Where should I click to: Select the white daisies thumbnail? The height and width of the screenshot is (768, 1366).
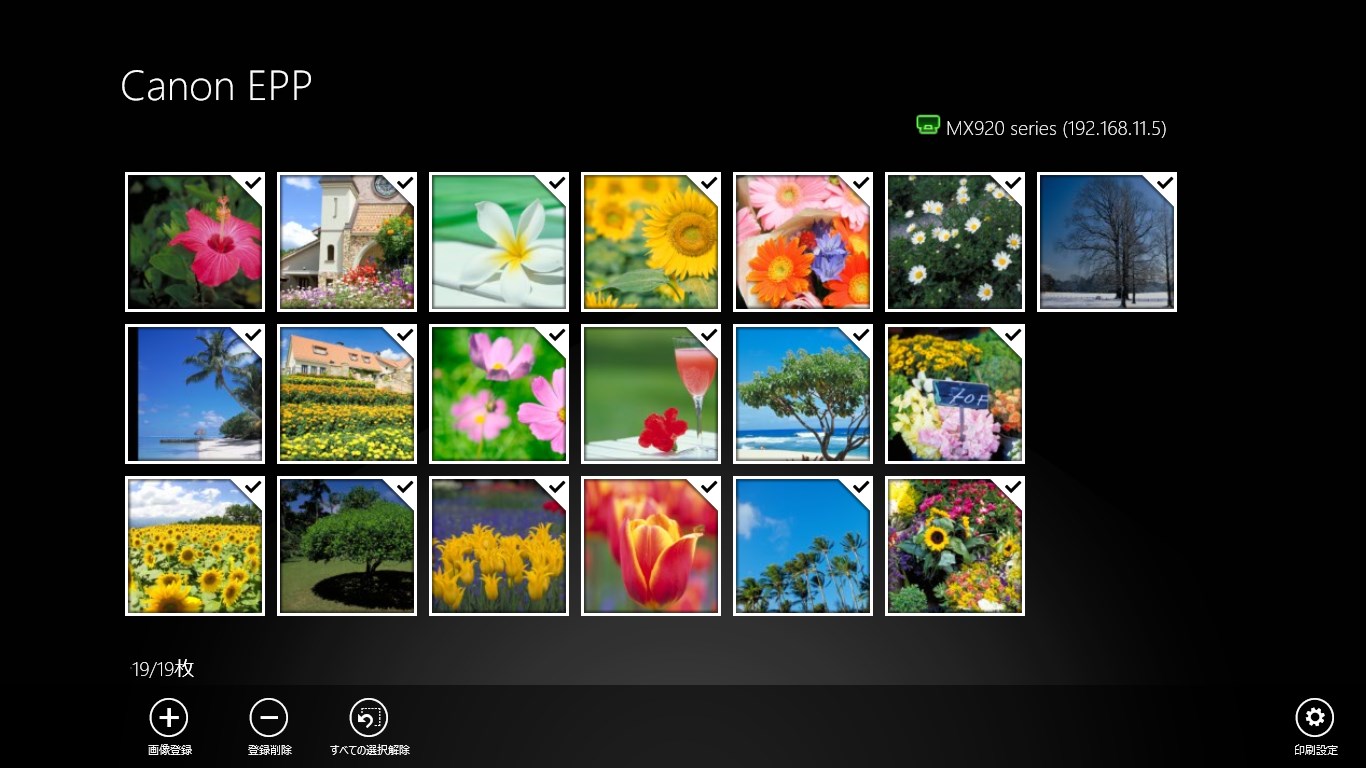coord(955,242)
